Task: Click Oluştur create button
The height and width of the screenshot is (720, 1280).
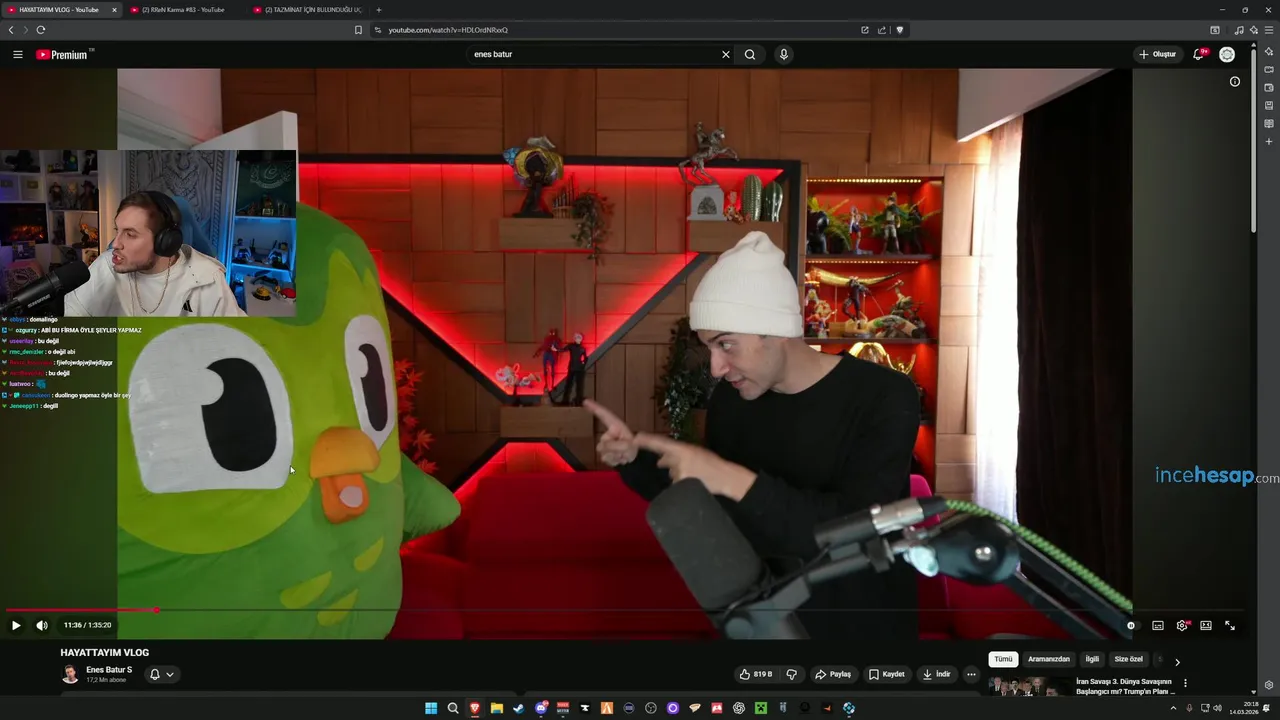Action: pyautogui.click(x=1158, y=54)
